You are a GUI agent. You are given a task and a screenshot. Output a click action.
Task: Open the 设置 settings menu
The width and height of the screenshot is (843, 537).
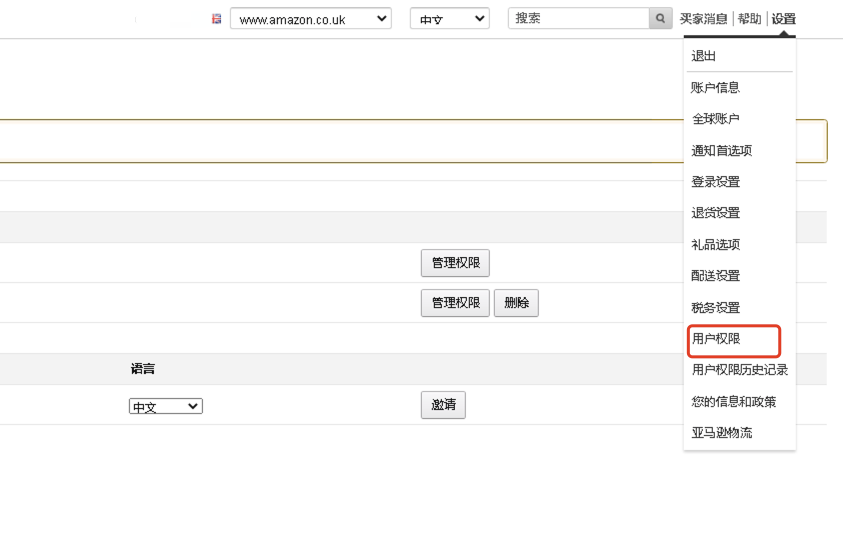tap(783, 19)
